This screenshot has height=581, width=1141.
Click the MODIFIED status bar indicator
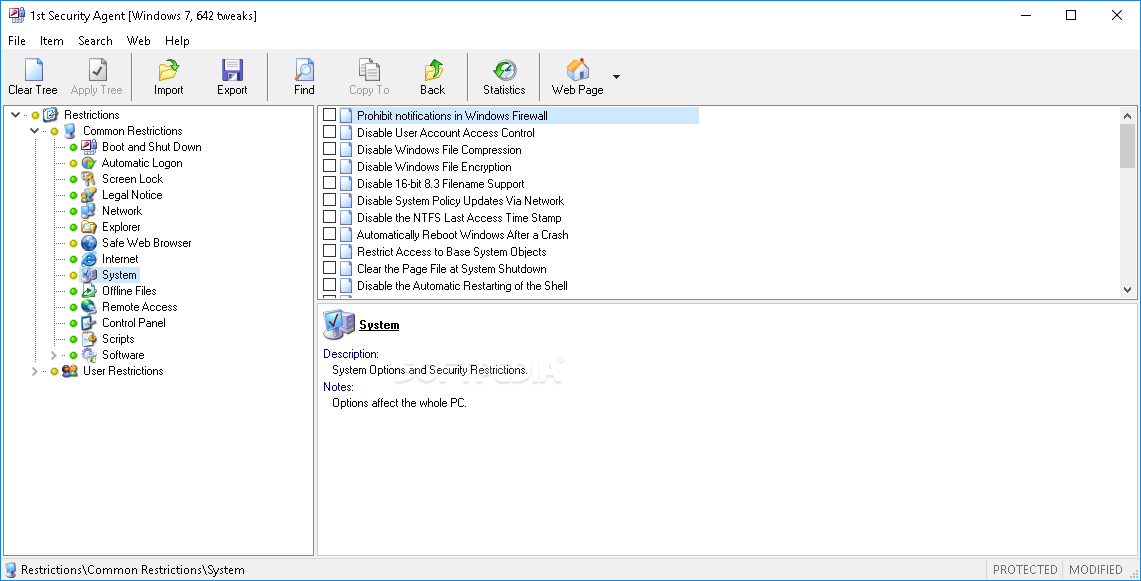[x=1095, y=569]
